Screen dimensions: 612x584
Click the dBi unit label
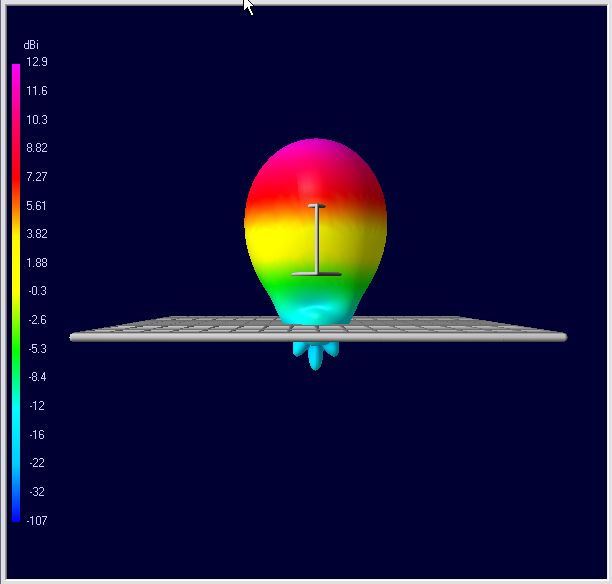[31, 45]
